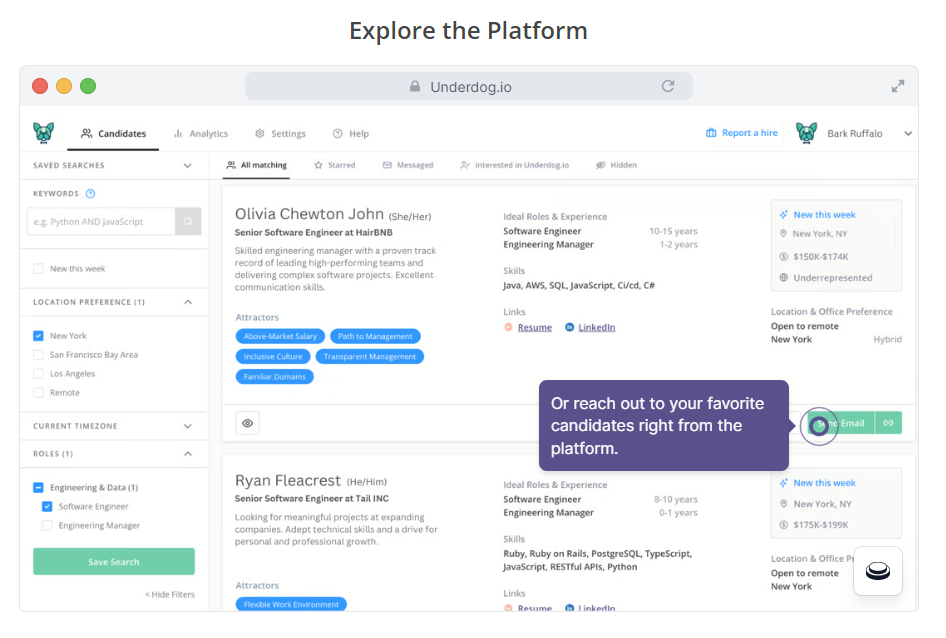
Task: Open the Intercom chat bubble
Action: (x=877, y=571)
